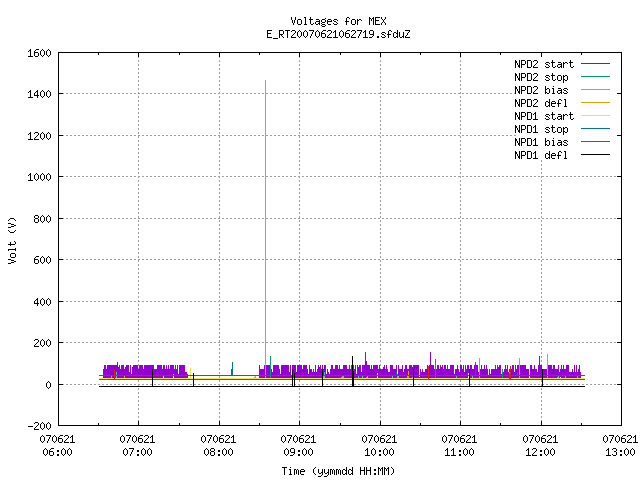Viewport: 640px width, 480px height.
Task: Click the green line sample beside NPD2 stop
Action: pos(596,76)
